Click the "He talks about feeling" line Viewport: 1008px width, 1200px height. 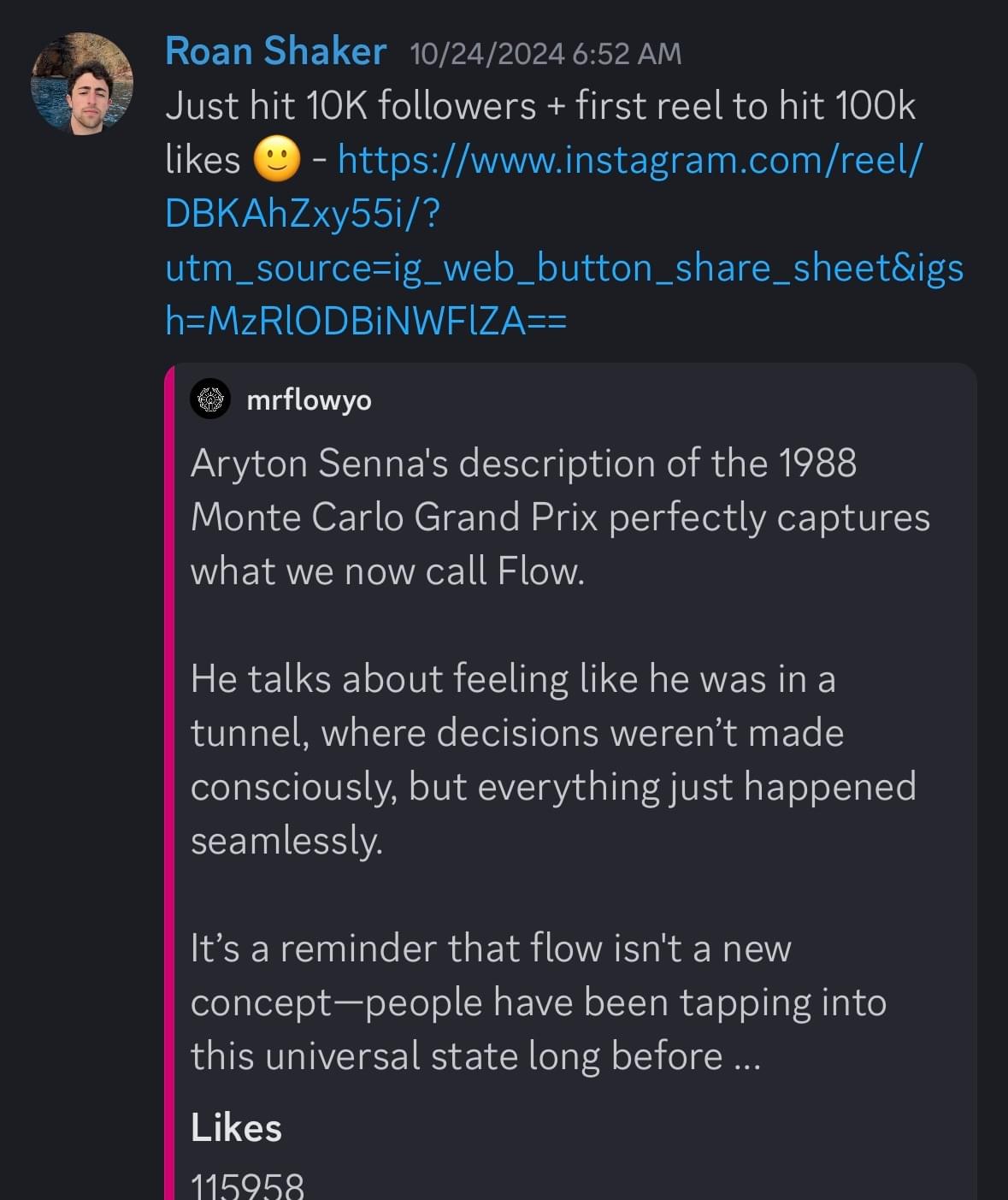click(512, 679)
